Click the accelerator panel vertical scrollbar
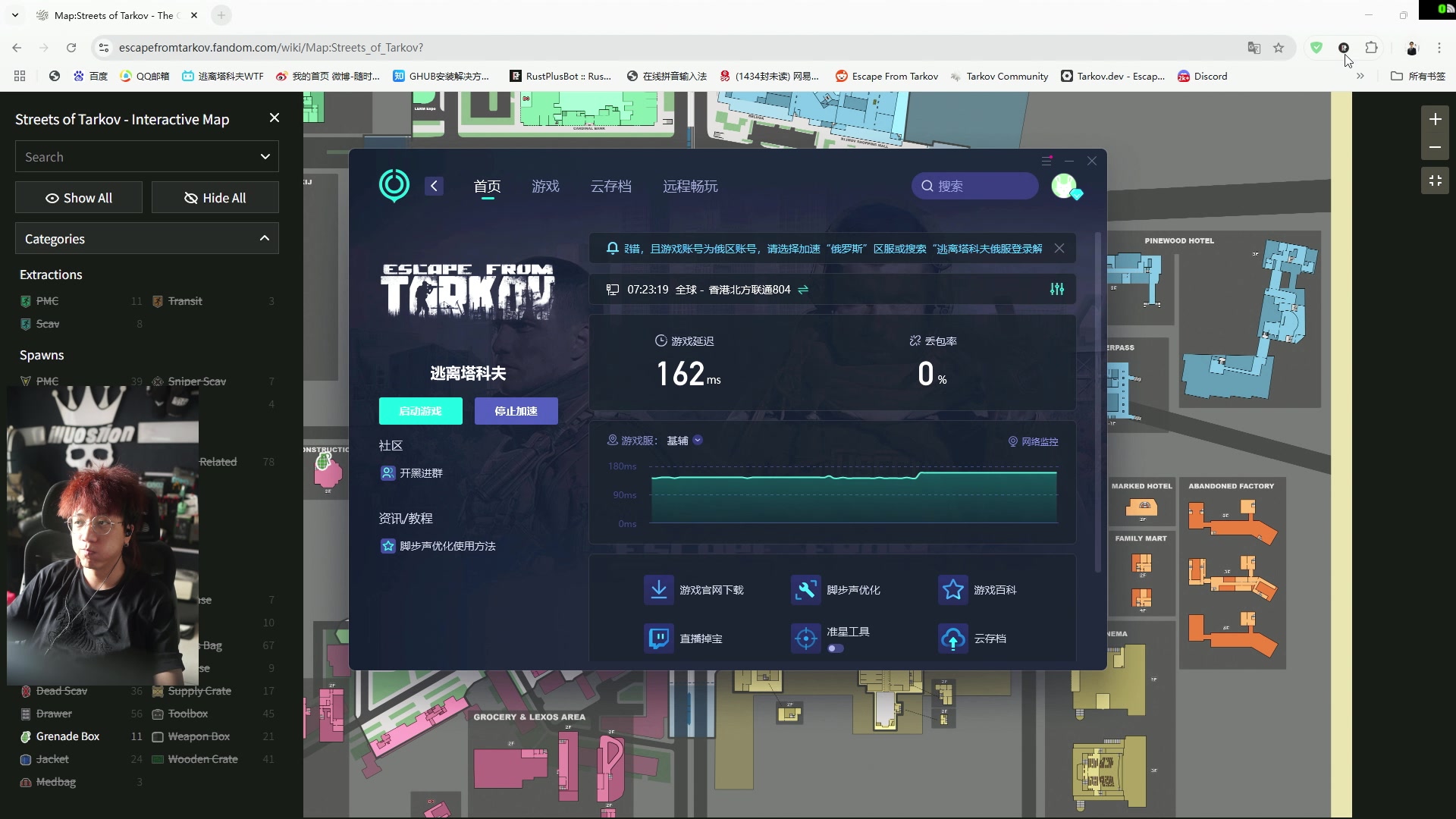 click(x=1097, y=402)
